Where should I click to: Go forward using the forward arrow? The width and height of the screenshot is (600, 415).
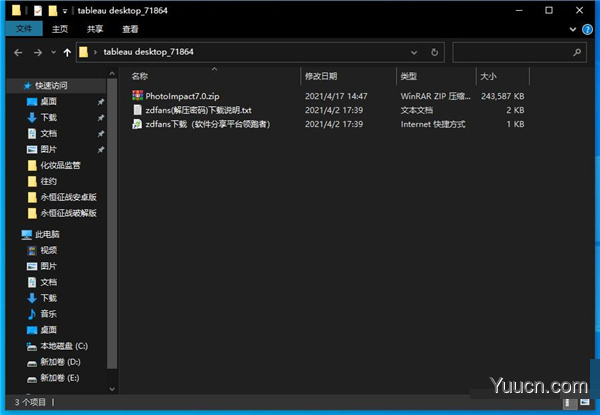coord(38,52)
